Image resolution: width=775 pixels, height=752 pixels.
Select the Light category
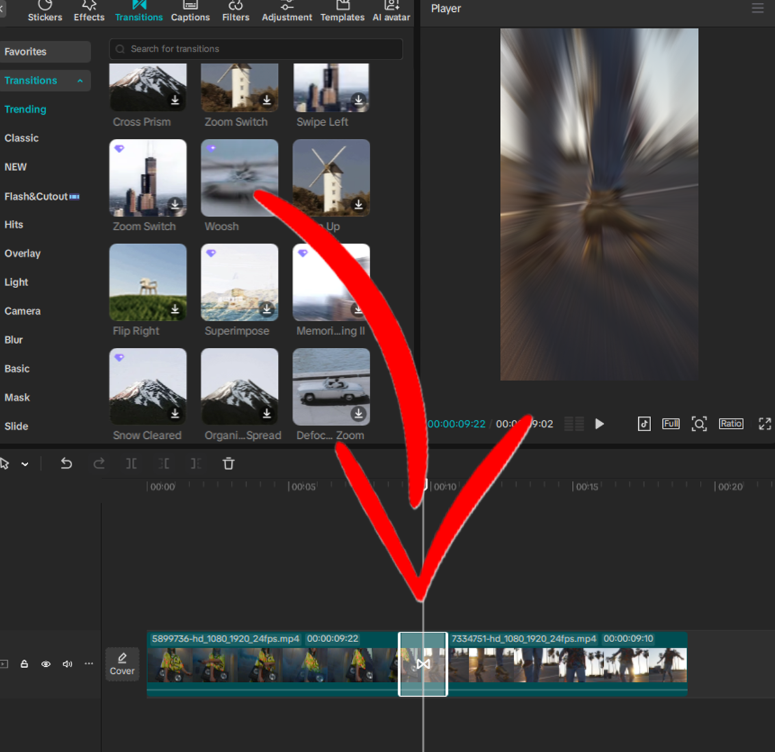[x=16, y=282]
